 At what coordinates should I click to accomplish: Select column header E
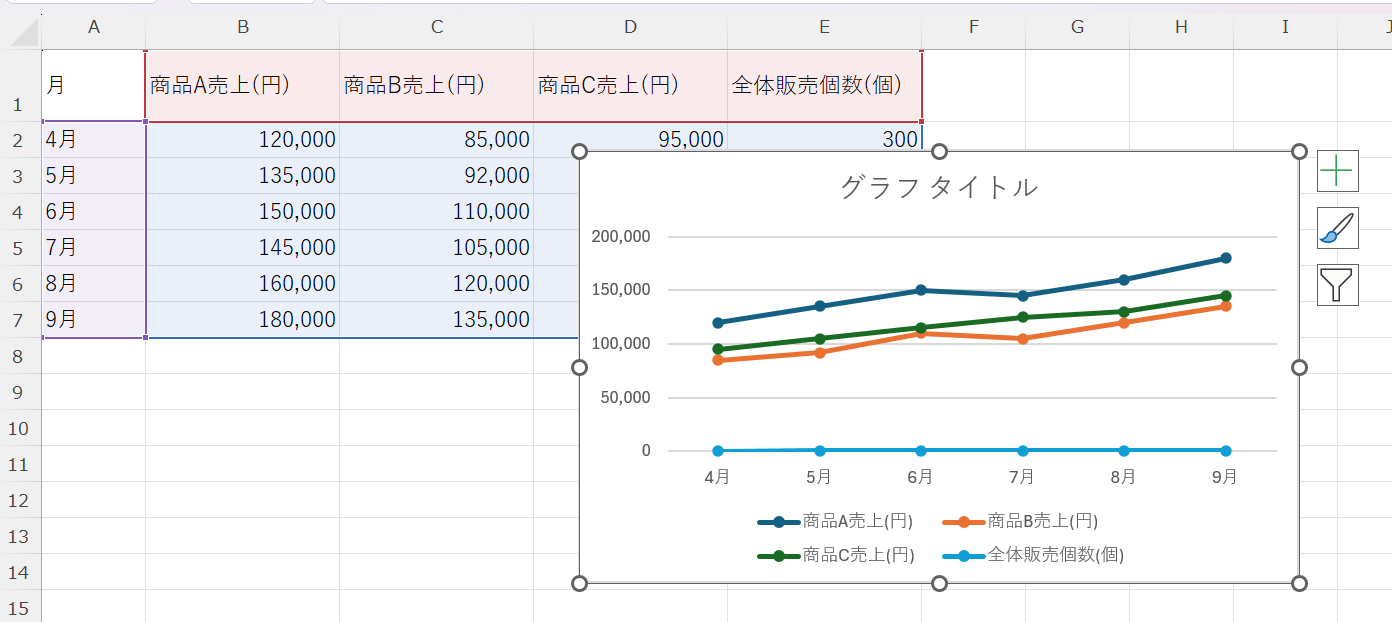823,28
